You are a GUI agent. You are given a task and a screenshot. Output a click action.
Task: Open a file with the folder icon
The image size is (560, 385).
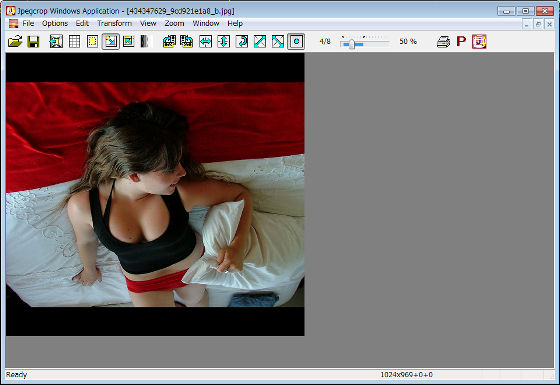(15, 42)
